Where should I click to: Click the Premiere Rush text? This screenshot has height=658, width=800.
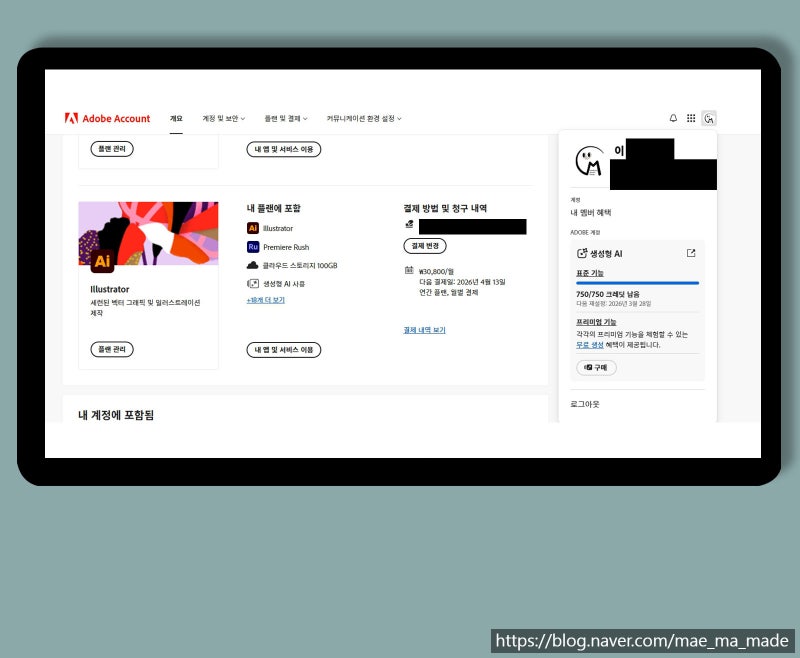coord(286,247)
